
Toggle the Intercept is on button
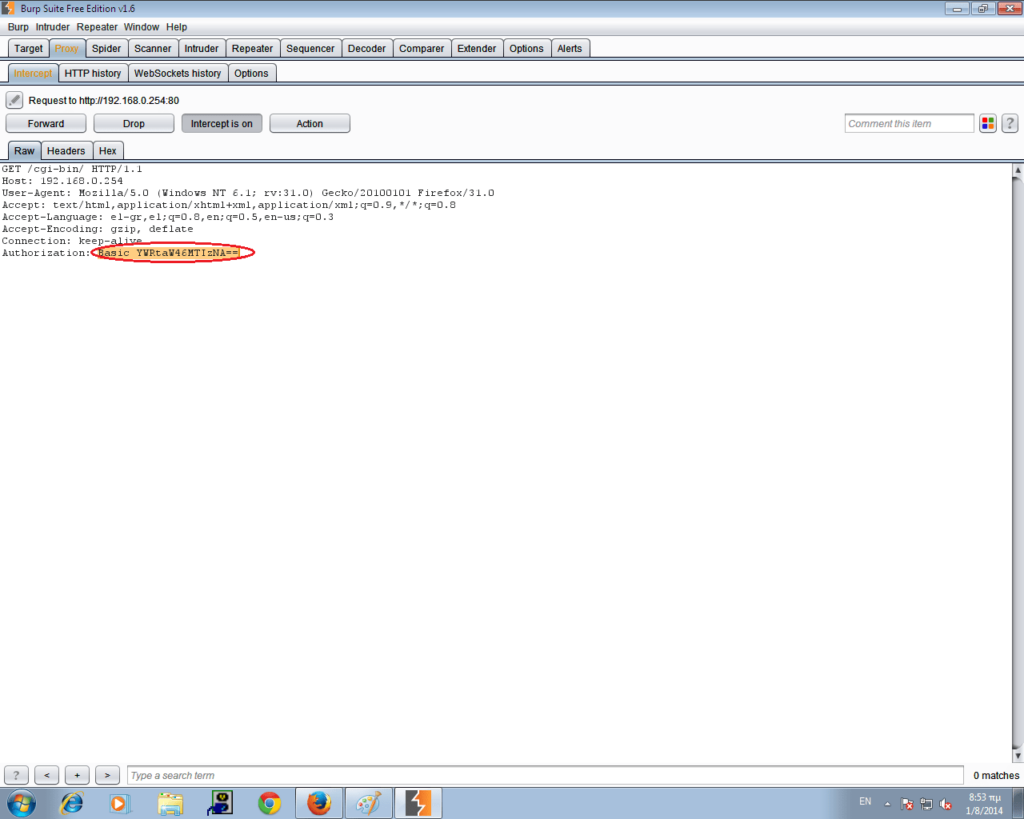(221, 123)
